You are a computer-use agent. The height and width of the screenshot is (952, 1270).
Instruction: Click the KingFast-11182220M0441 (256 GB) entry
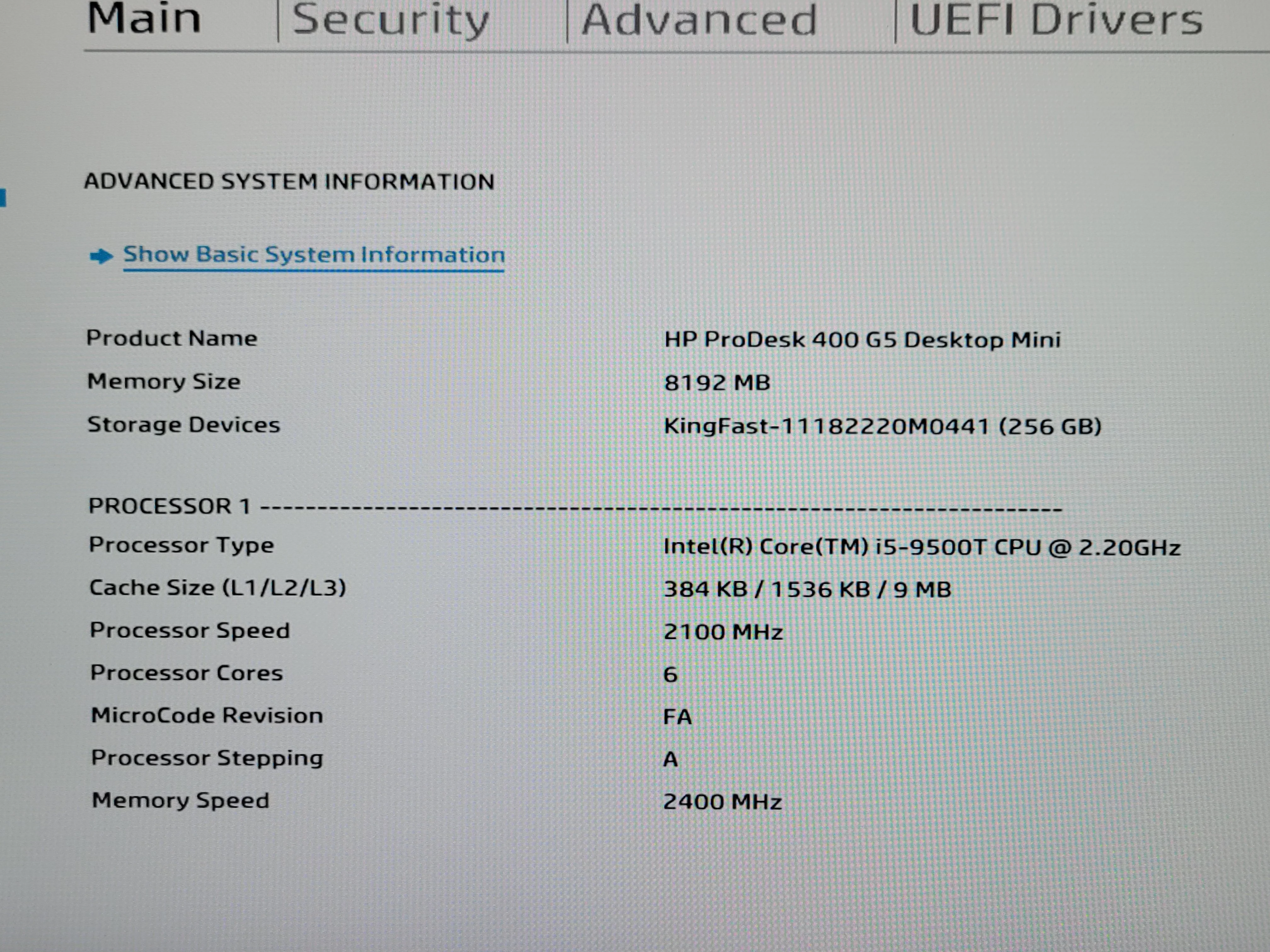point(883,426)
